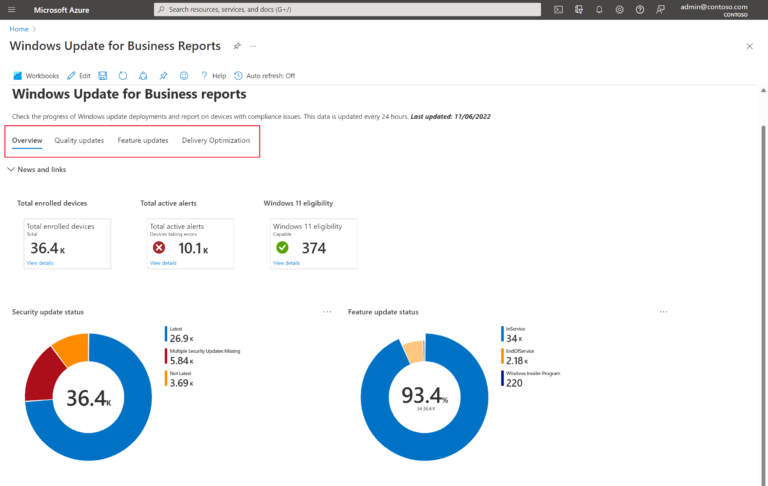768x486 pixels.
Task: Open the feedback icon in top bar
Action: click(660, 9)
